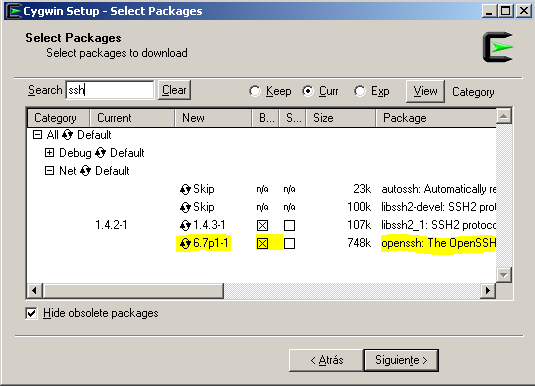Screen dimensions: 535x386
Task: Go back with the Atrás button
Action: tap(326, 360)
